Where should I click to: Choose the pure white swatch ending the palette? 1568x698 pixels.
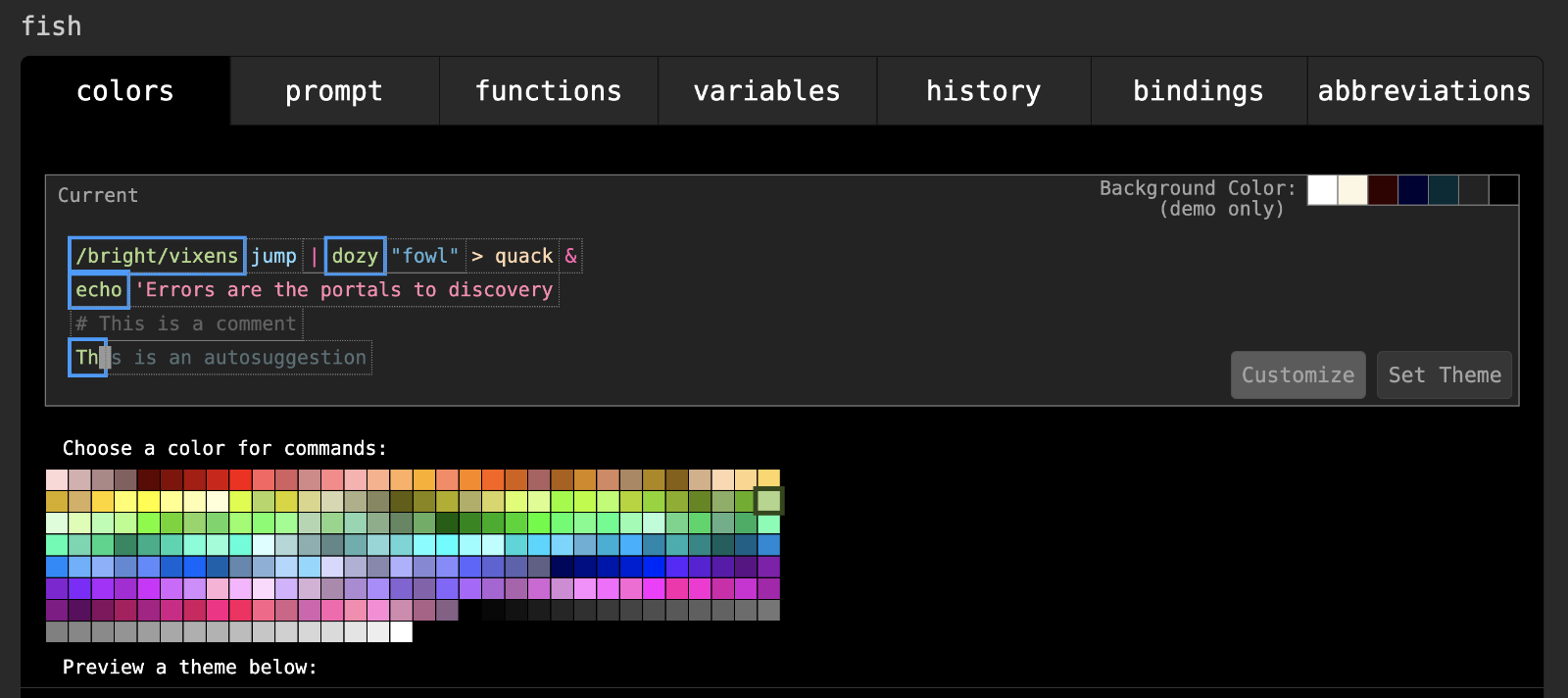click(x=401, y=631)
